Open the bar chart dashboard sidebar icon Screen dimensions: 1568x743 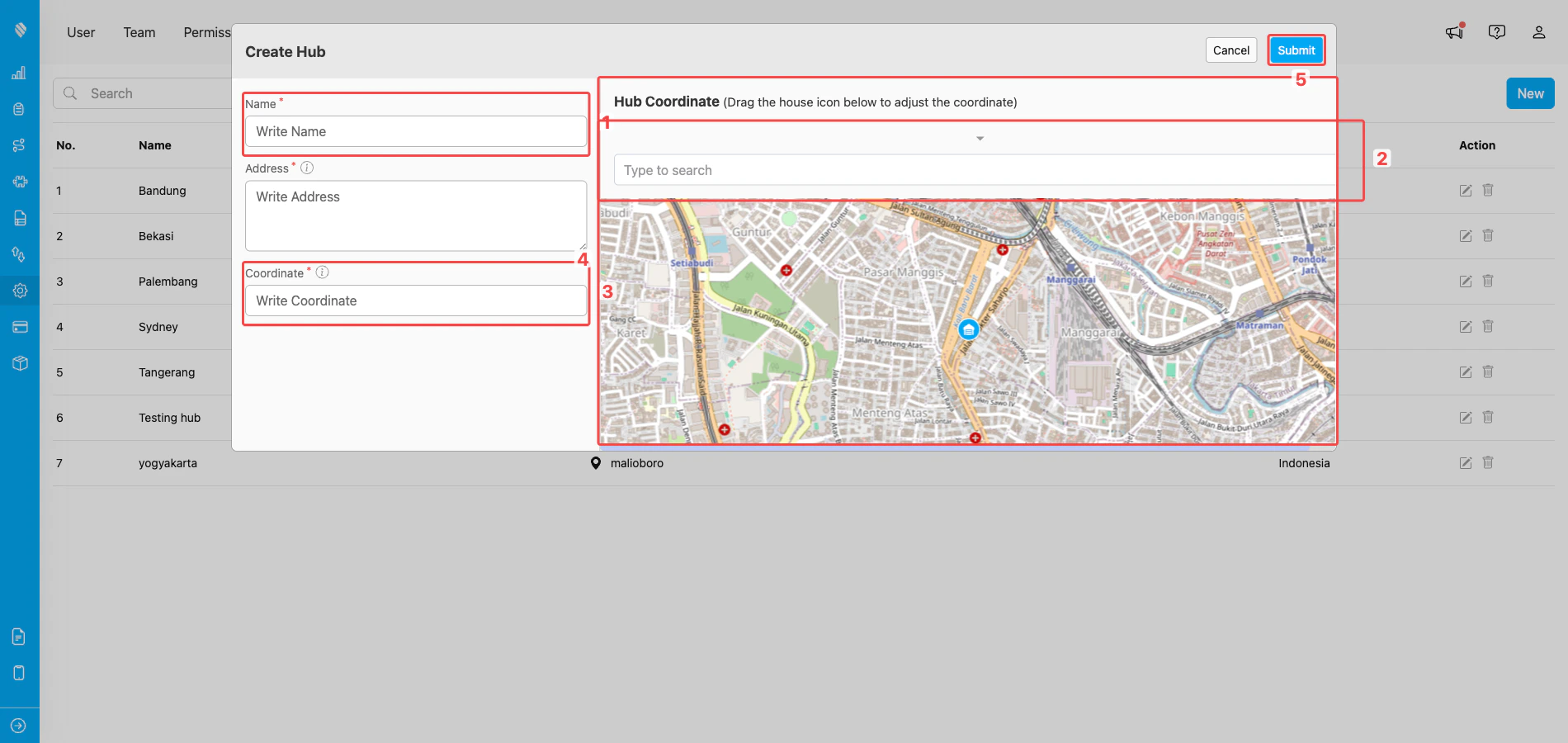click(x=19, y=73)
